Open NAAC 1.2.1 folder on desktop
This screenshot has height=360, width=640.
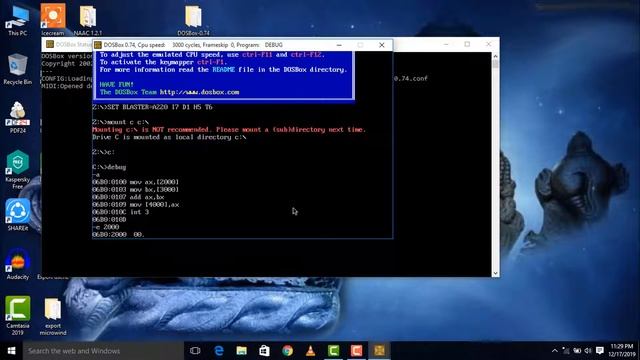(x=88, y=20)
